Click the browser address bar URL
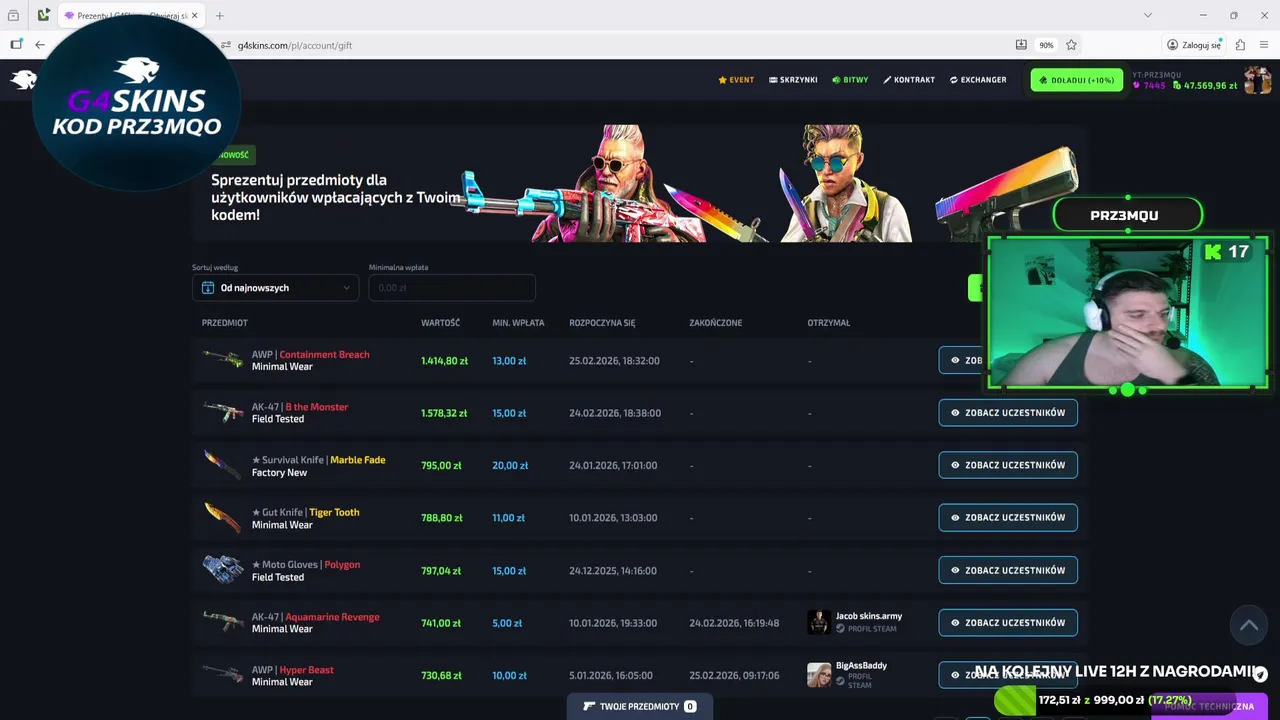 pyautogui.click(x=295, y=45)
